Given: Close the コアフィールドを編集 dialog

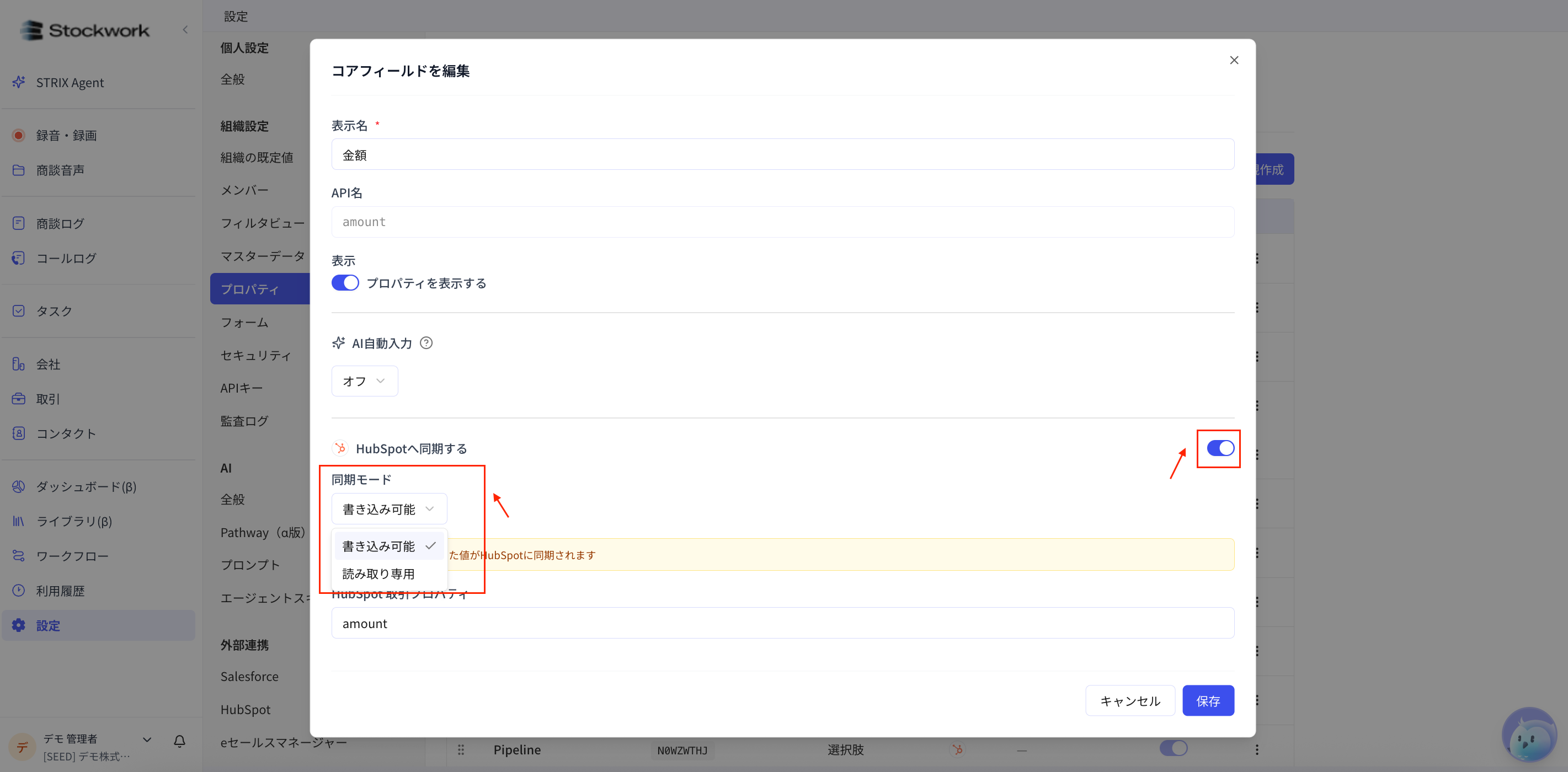Looking at the screenshot, I should pos(1234,60).
